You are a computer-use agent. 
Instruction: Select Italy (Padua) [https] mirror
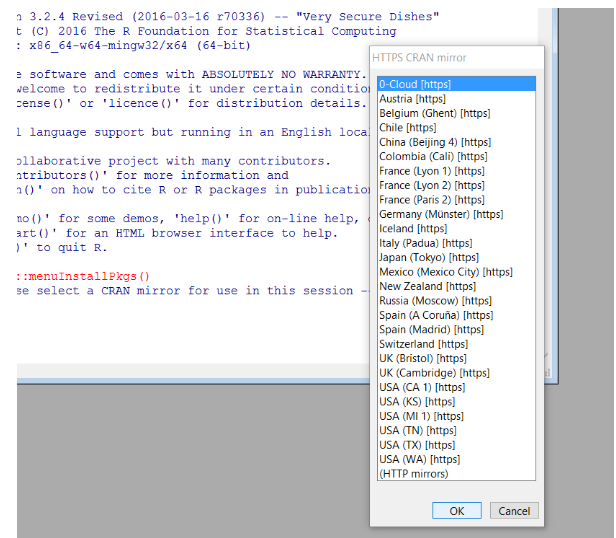coord(456,243)
